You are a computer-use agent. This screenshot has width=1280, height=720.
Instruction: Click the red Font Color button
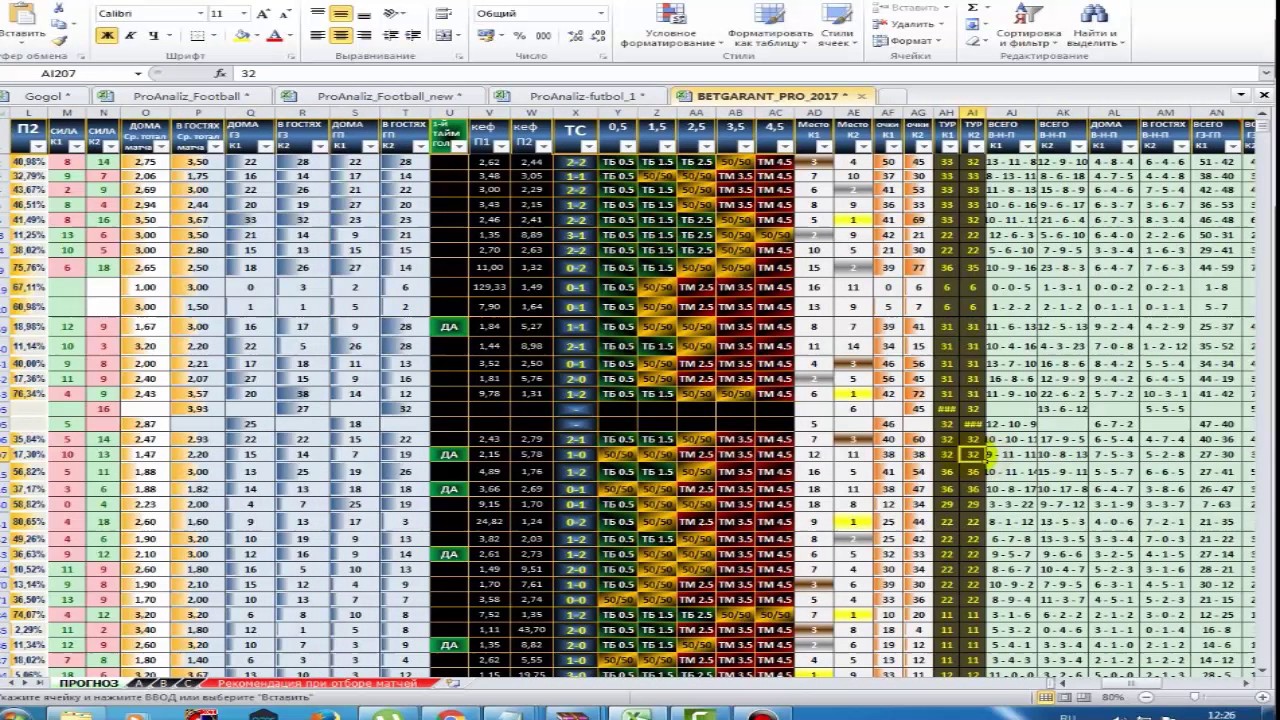tap(273, 36)
